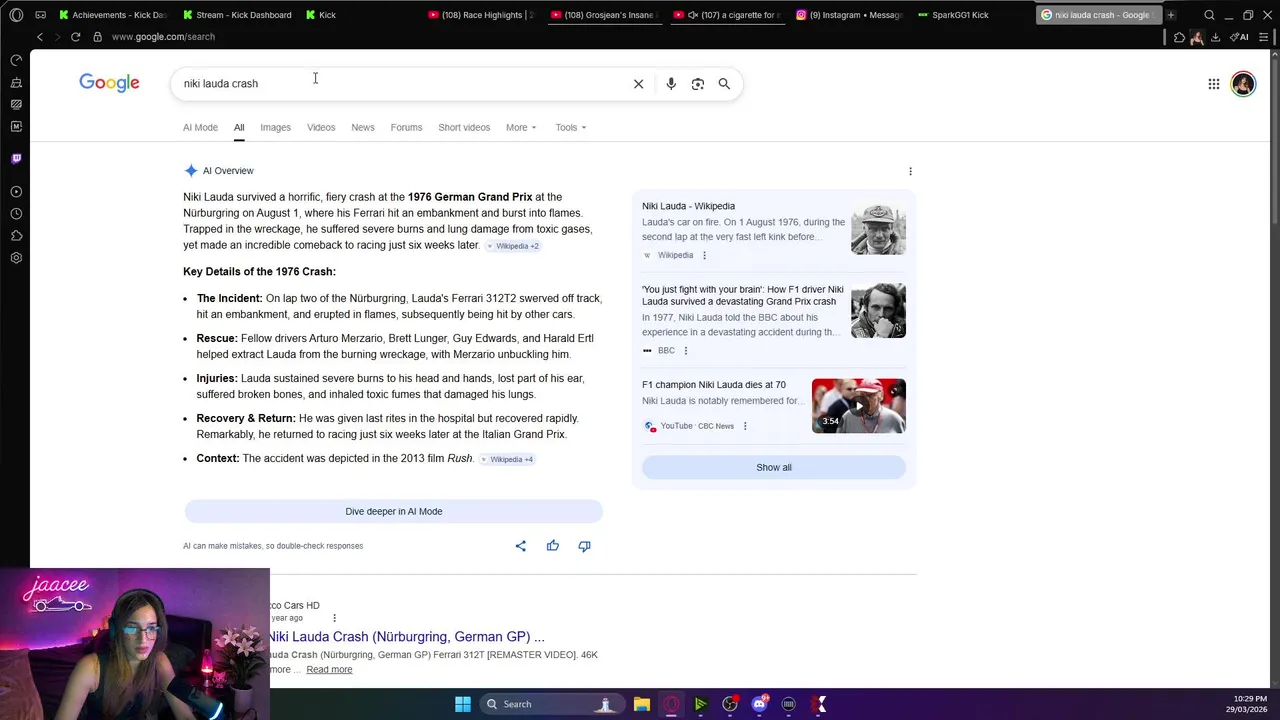Click Dive deeper in AI Mode button
1280x720 pixels.
pyautogui.click(x=394, y=511)
